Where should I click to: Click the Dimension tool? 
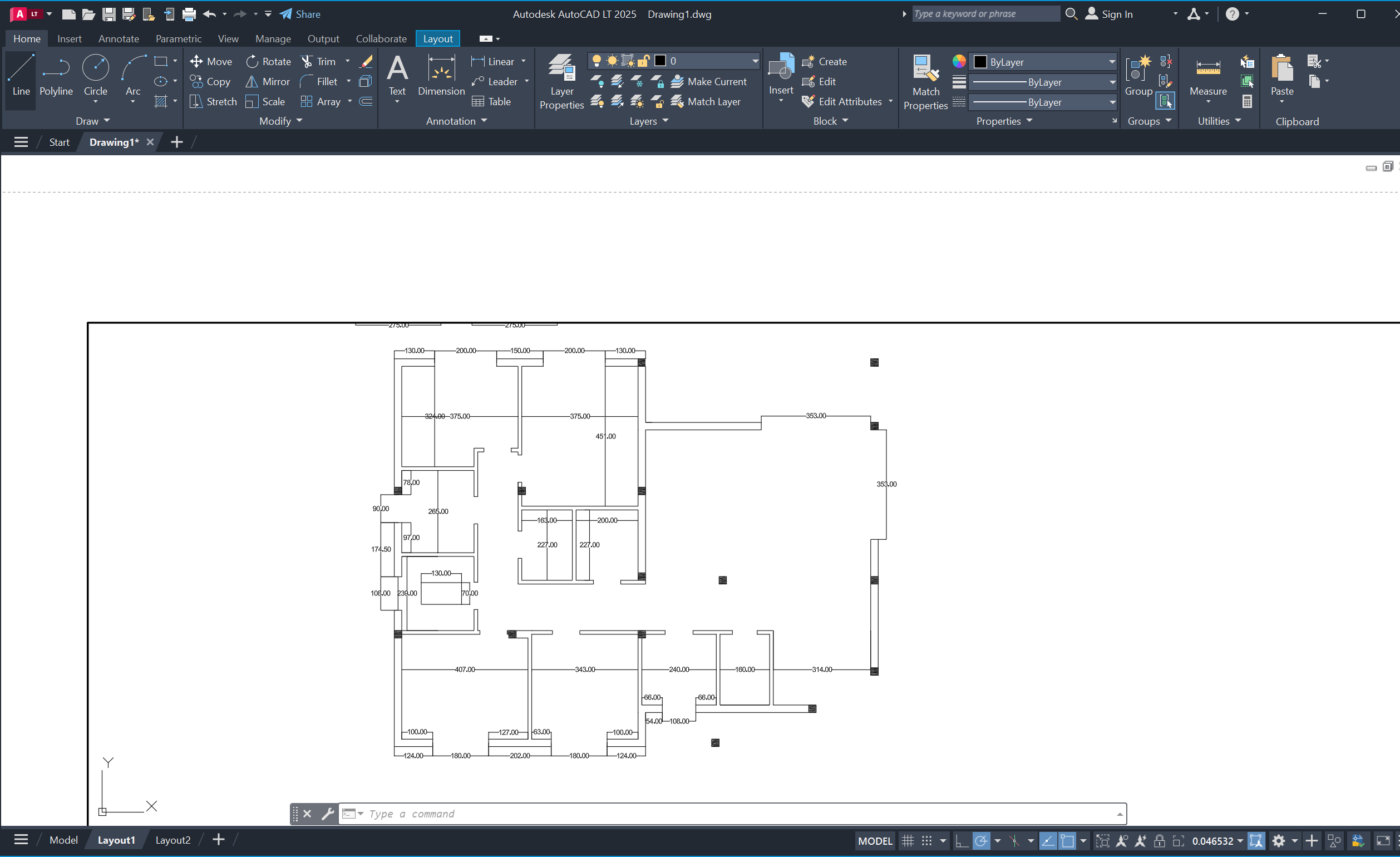tap(441, 76)
